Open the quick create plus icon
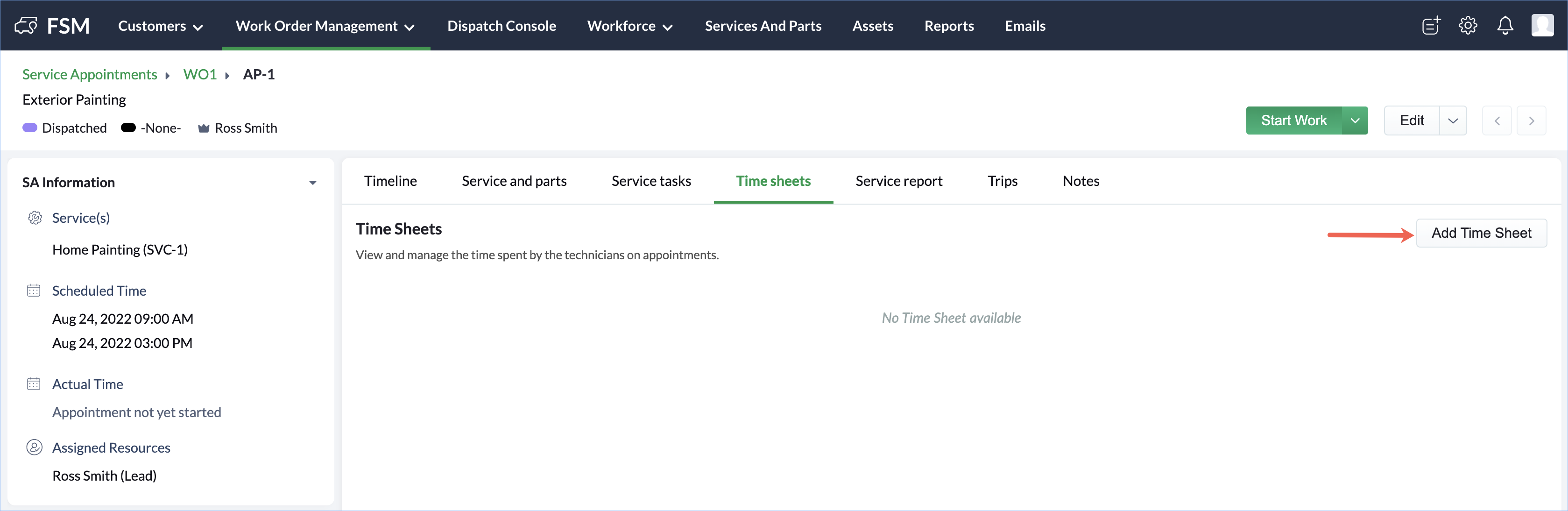The image size is (1568, 511). (1431, 26)
